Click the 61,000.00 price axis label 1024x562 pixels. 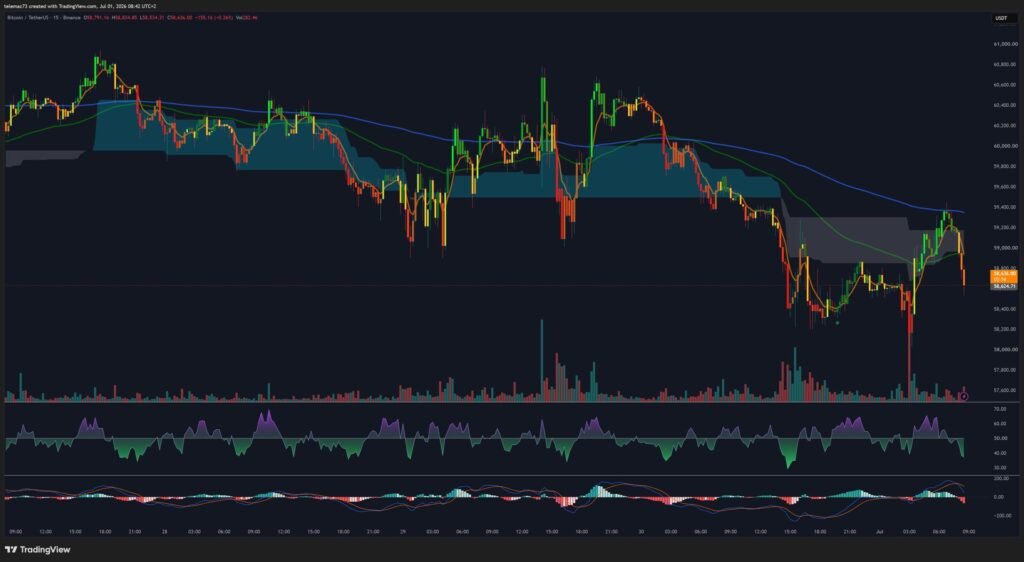(x=1004, y=44)
